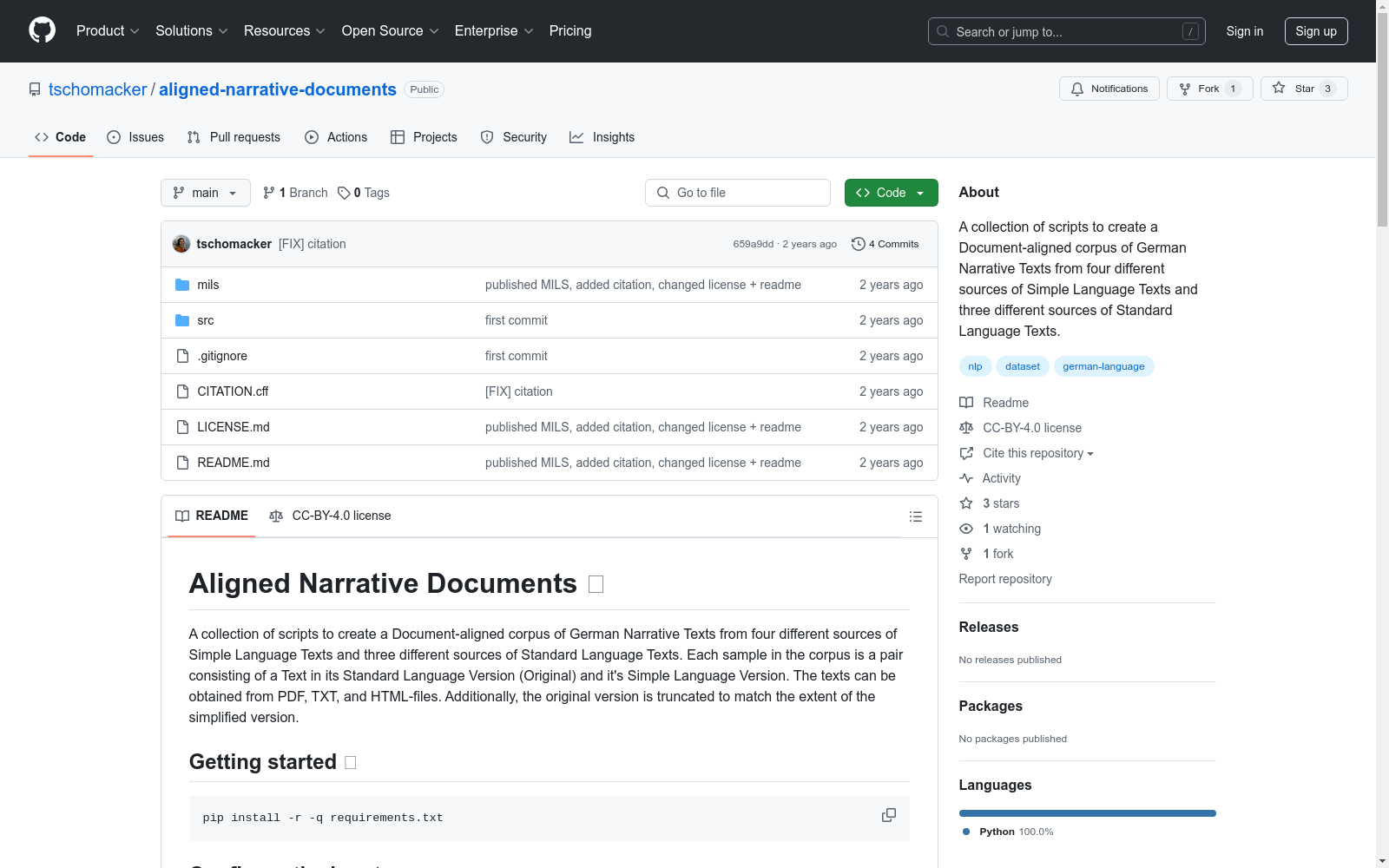Open the green Code dropdown
The height and width of the screenshot is (868, 1389).
(x=891, y=193)
